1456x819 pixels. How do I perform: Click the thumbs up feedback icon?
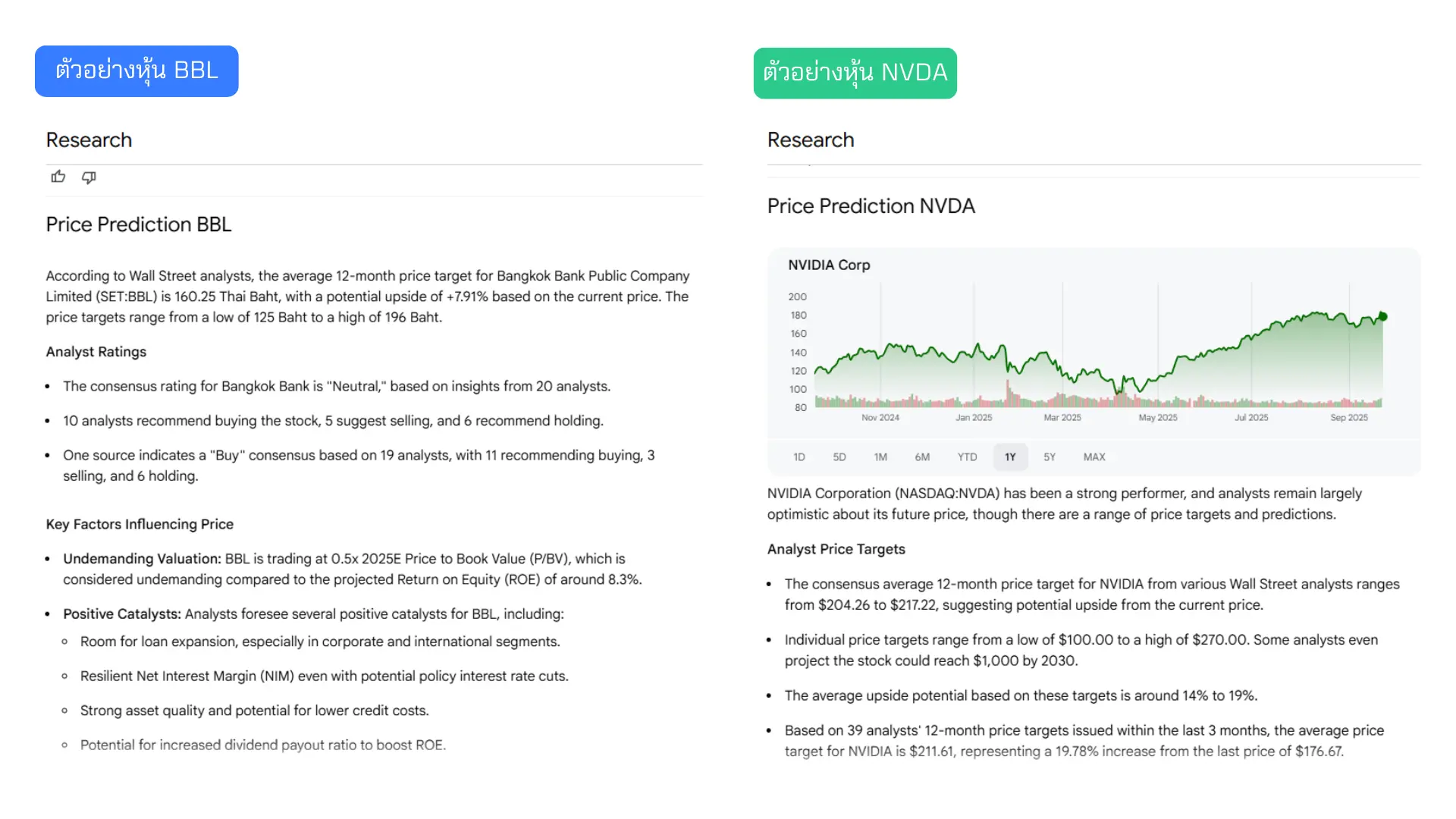click(58, 177)
